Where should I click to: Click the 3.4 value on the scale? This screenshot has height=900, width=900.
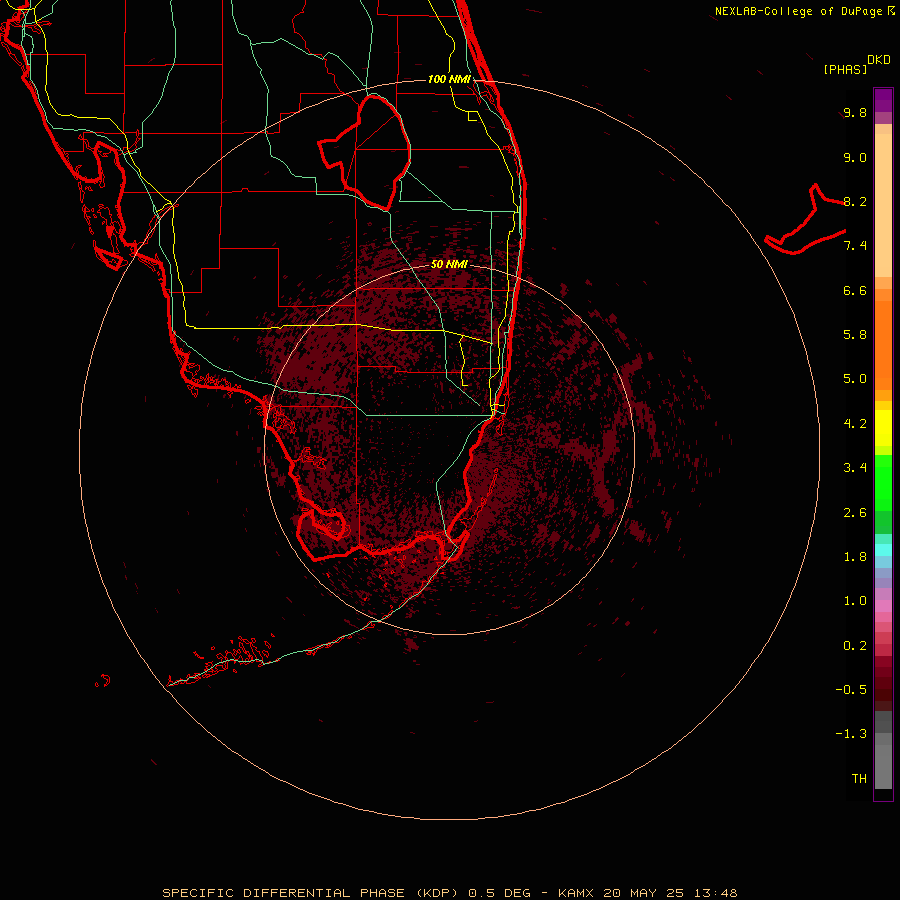[855, 468]
